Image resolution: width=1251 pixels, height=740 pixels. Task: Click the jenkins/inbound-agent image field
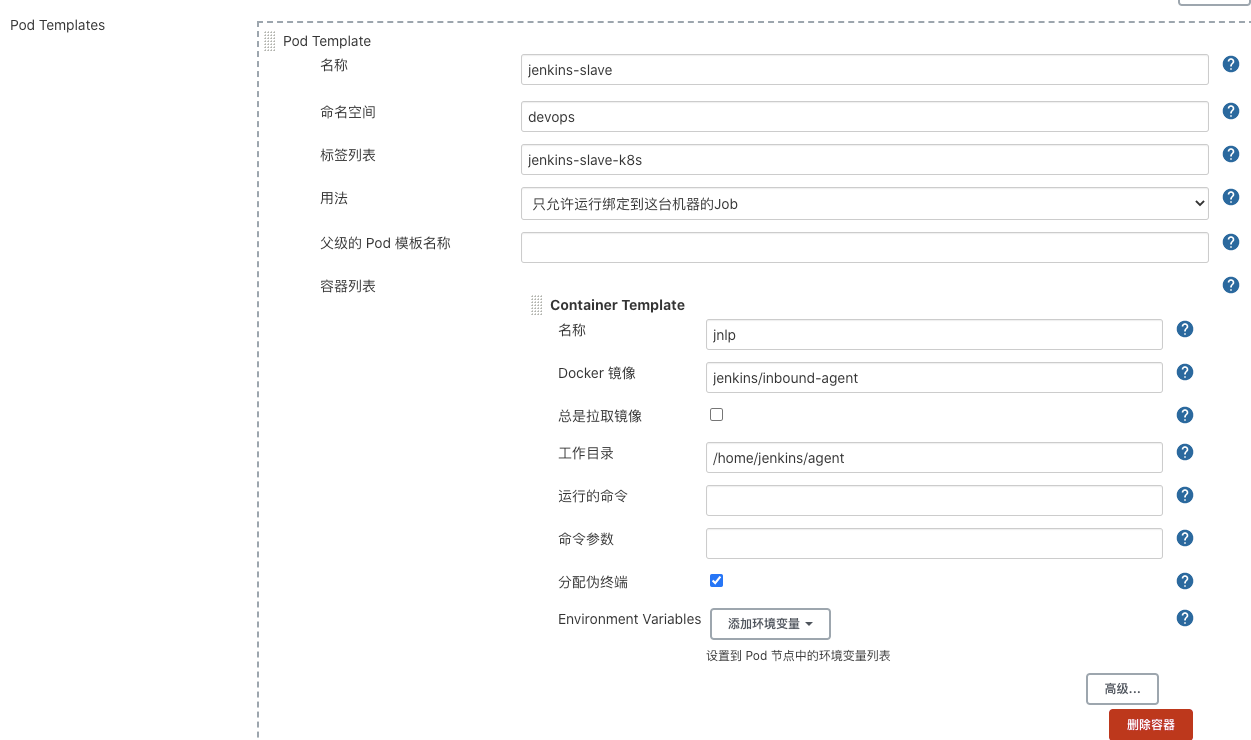pos(934,377)
